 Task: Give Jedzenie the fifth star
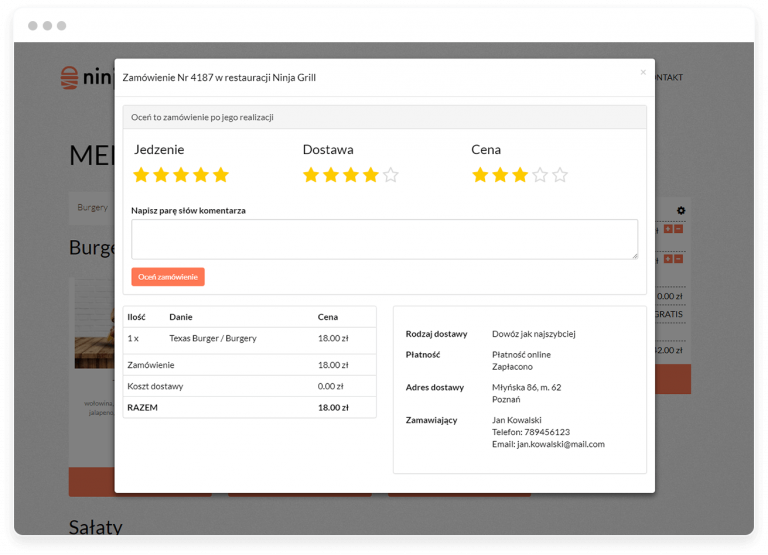pyautogui.click(x=221, y=175)
